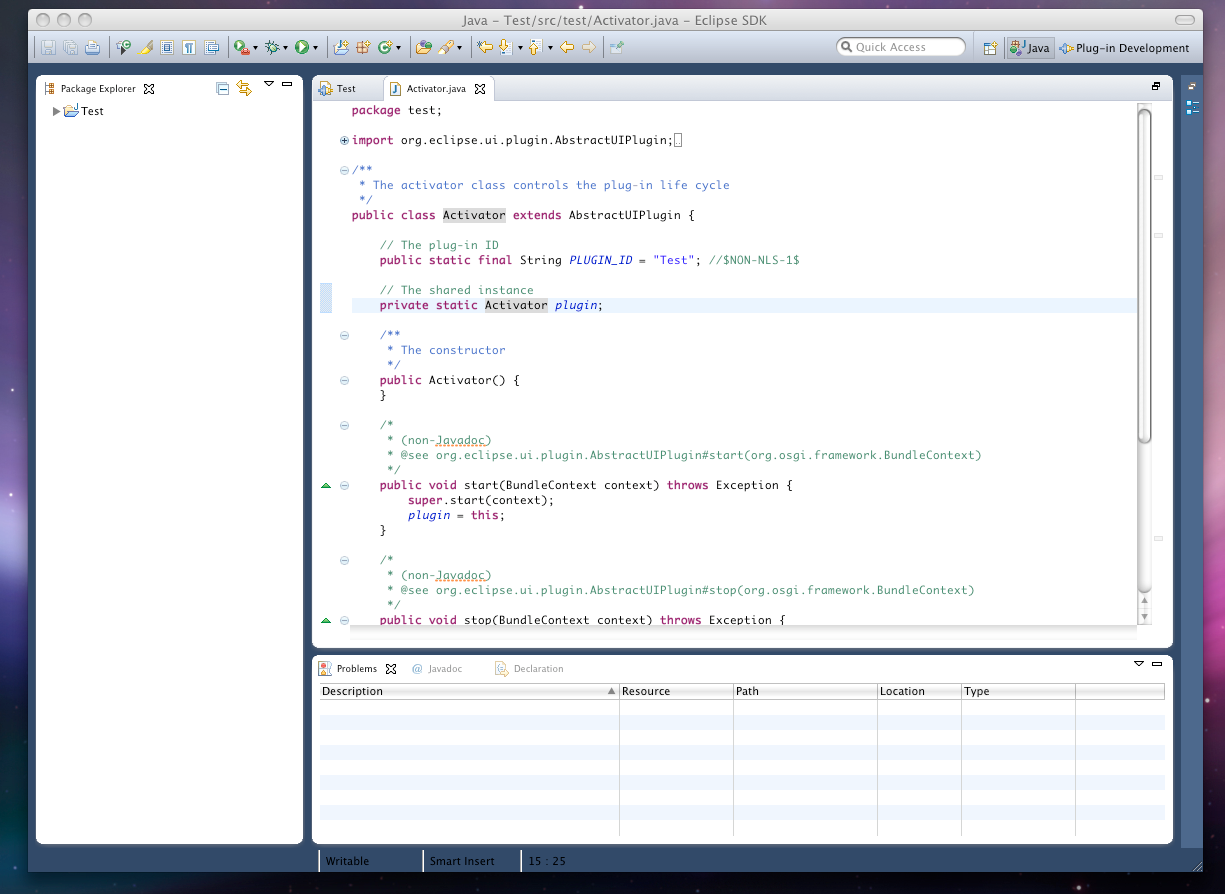Image resolution: width=1225 pixels, height=894 pixels.
Task: Run the program with green play icon
Action: coord(301,47)
